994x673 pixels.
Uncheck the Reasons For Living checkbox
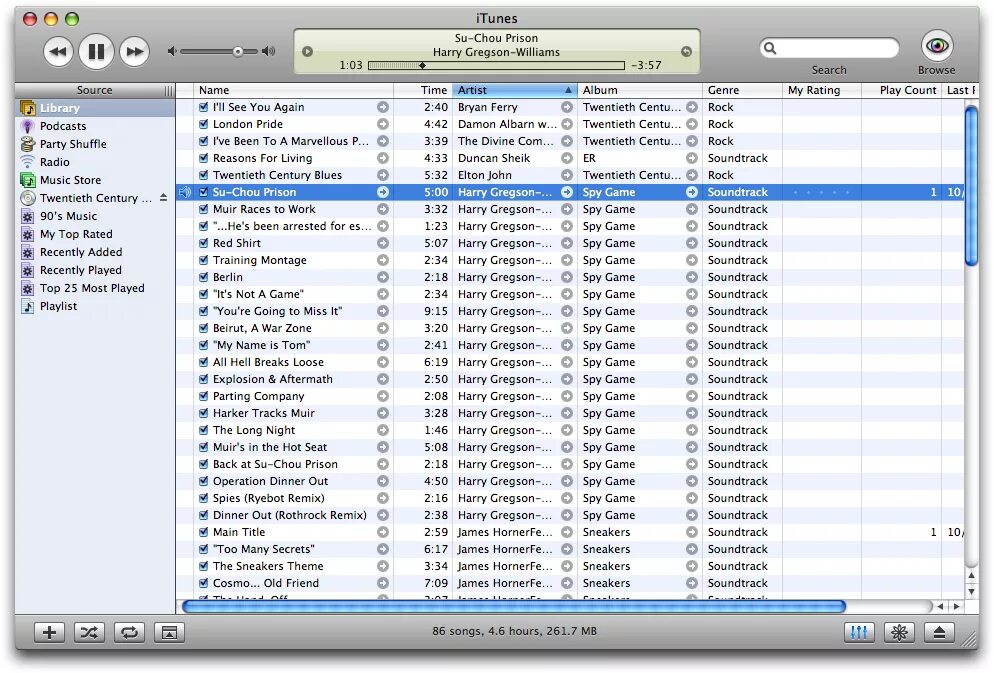tap(203, 158)
